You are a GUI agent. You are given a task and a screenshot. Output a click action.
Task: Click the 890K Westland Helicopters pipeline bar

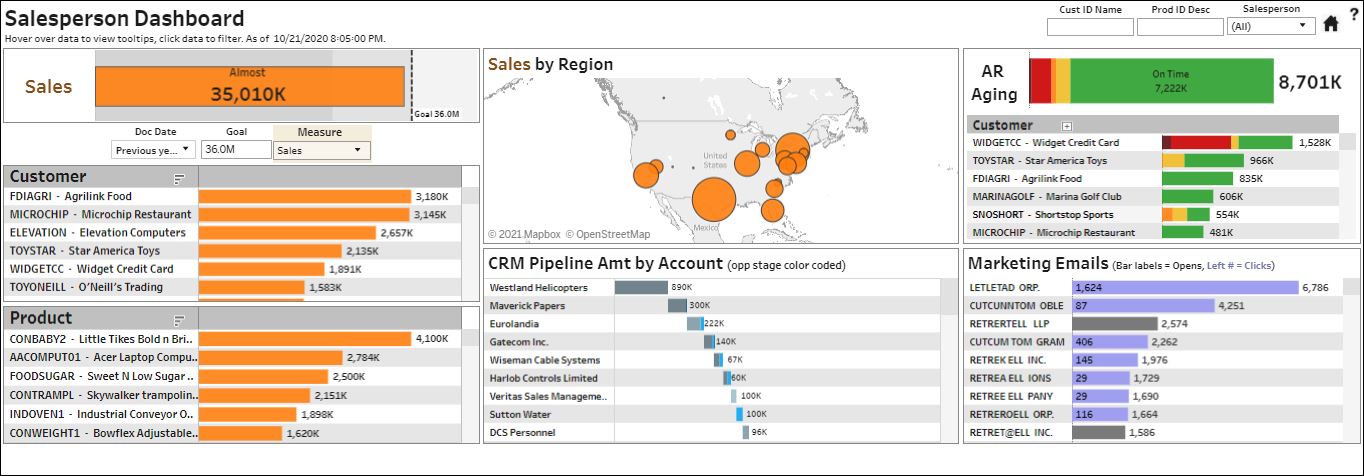pyautogui.click(x=641, y=287)
